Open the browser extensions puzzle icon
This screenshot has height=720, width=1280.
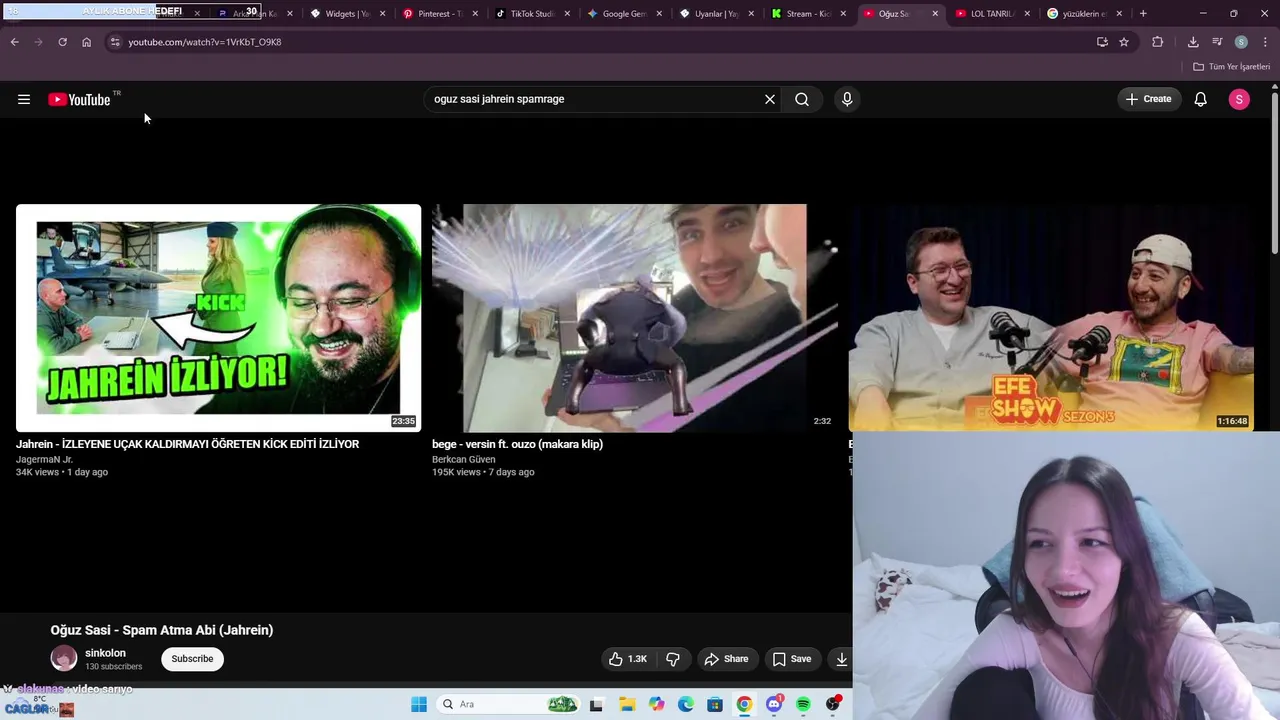pyautogui.click(x=1157, y=42)
